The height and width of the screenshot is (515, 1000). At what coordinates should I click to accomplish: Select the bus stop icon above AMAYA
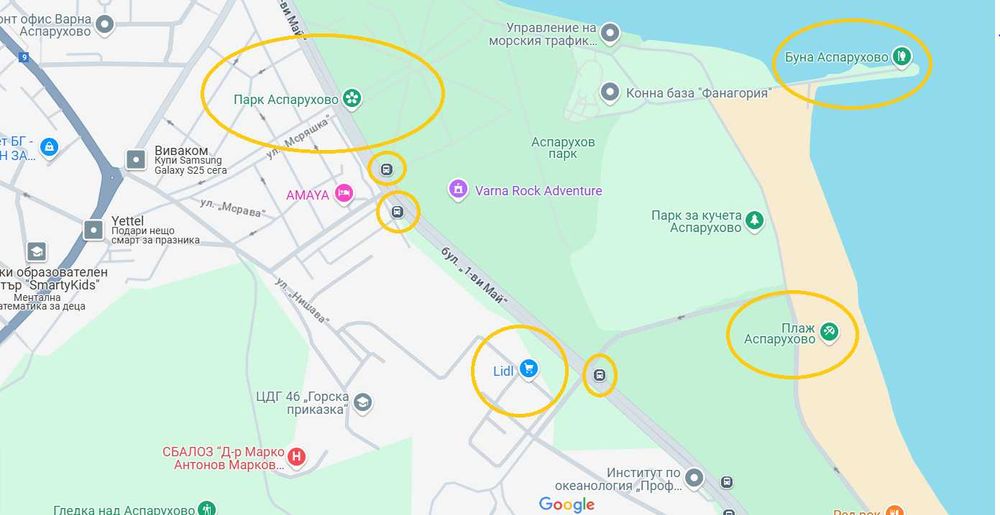coord(386,170)
